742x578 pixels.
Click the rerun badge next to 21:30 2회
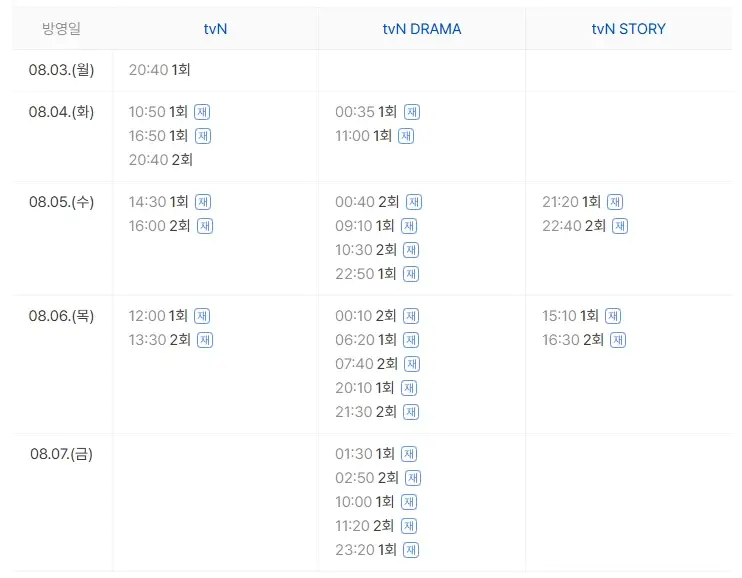coord(411,412)
